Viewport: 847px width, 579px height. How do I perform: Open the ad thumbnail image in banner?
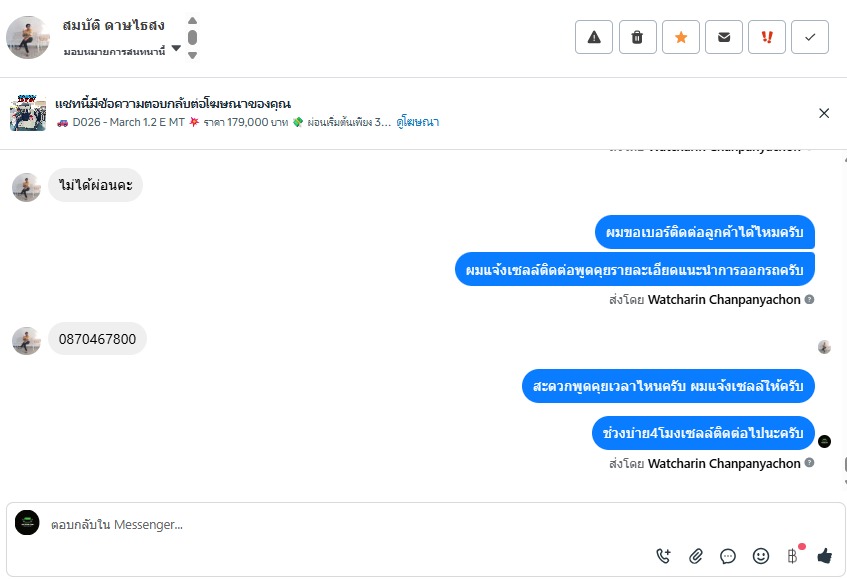point(28,113)
